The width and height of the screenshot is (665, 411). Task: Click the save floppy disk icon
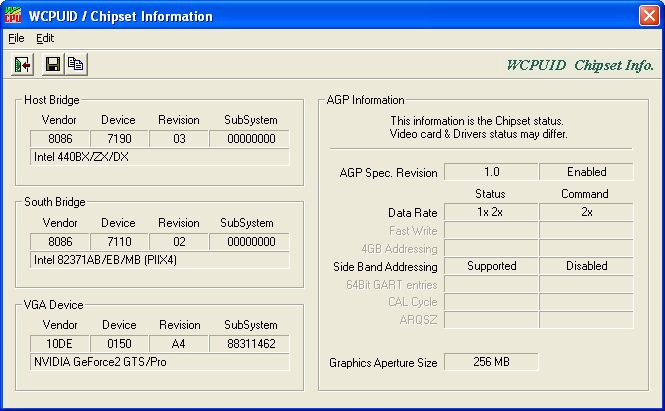(x=53, y=64)
